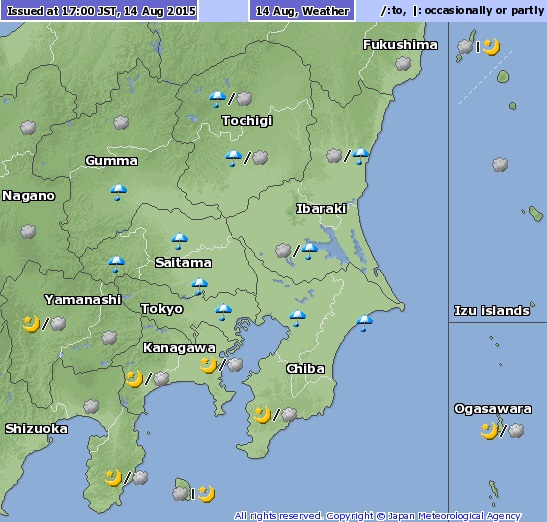Click the umbrella icon above Tochigi label
Image resolution: width=547 pixels, height=522 pixels.
pos(217,99)
